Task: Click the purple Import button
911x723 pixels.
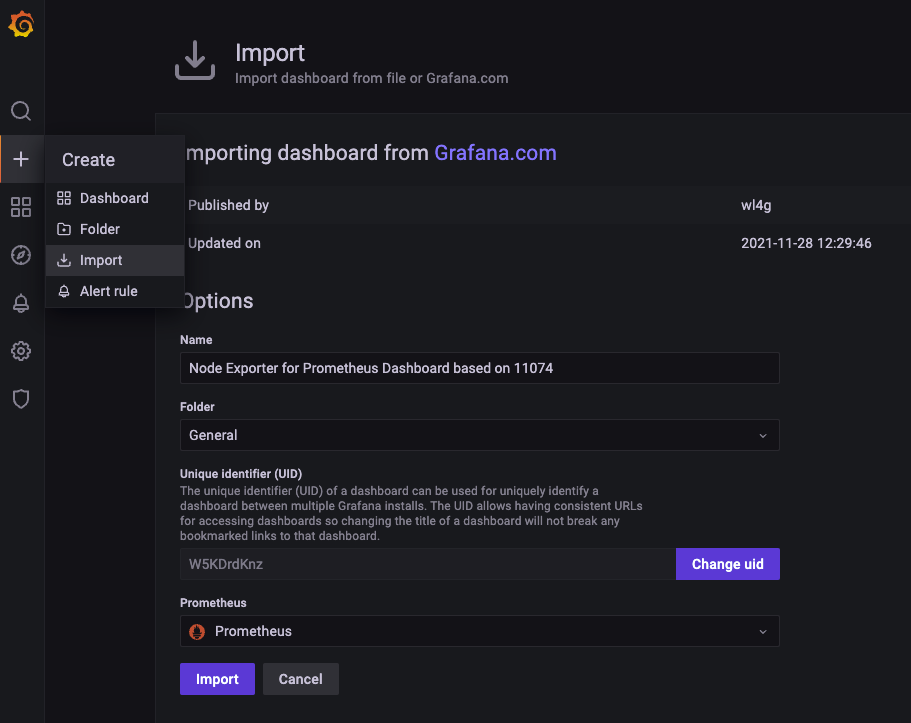Action: pyautogui.click(x=217, y=679)
